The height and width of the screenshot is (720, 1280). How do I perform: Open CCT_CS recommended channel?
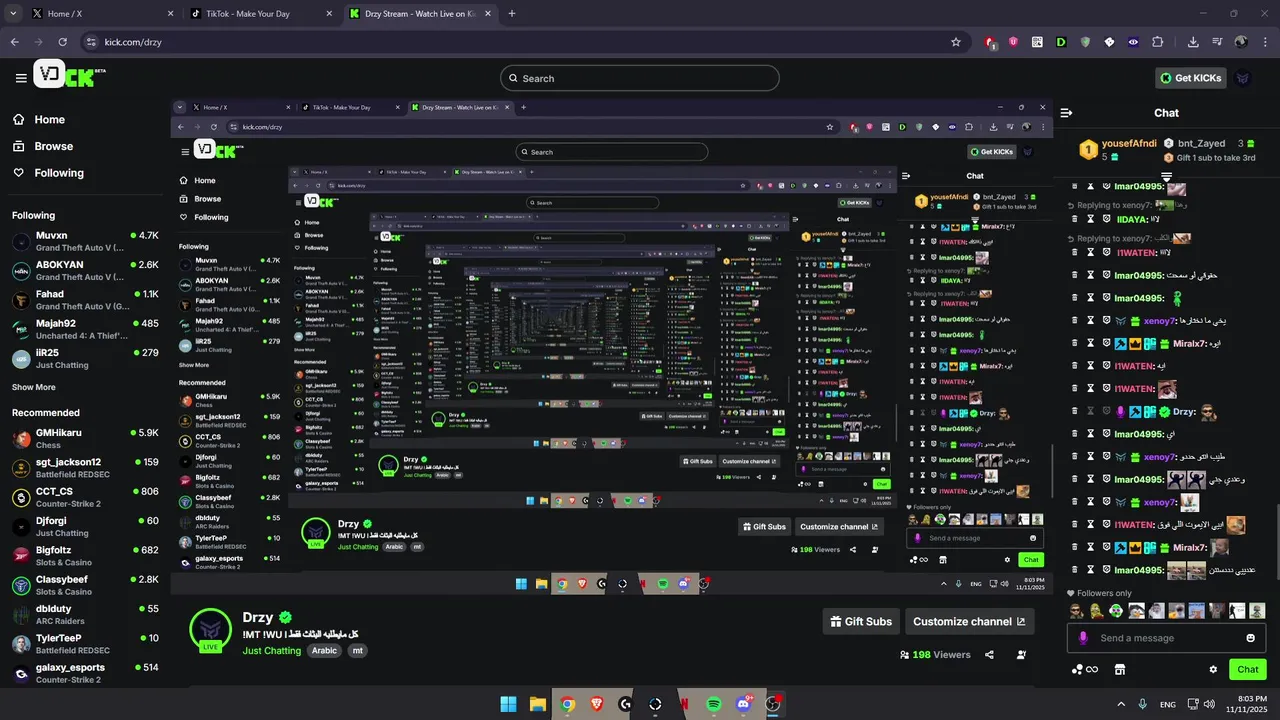coord(85,497)
